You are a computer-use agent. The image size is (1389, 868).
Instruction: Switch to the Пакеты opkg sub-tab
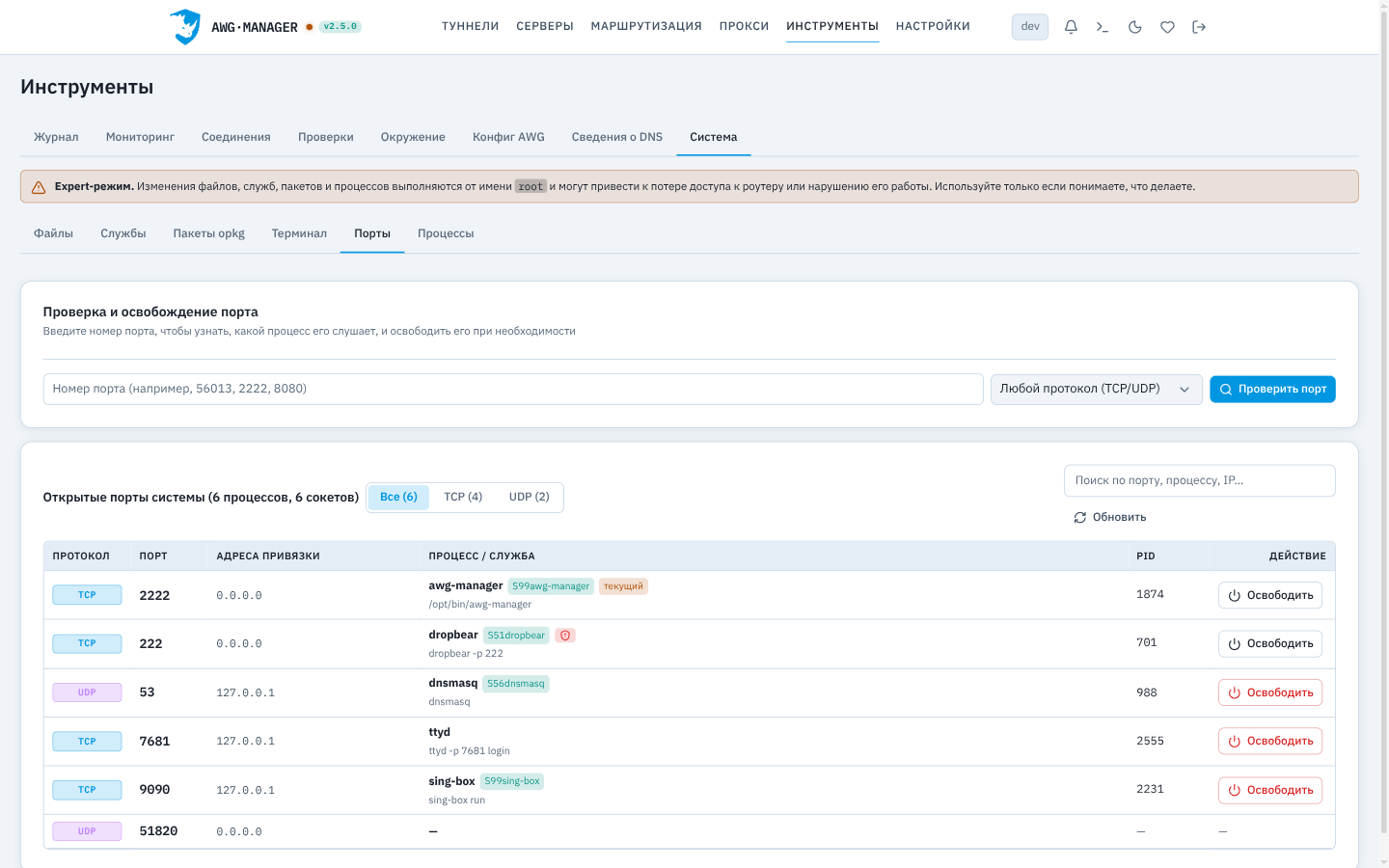[209, 233]
